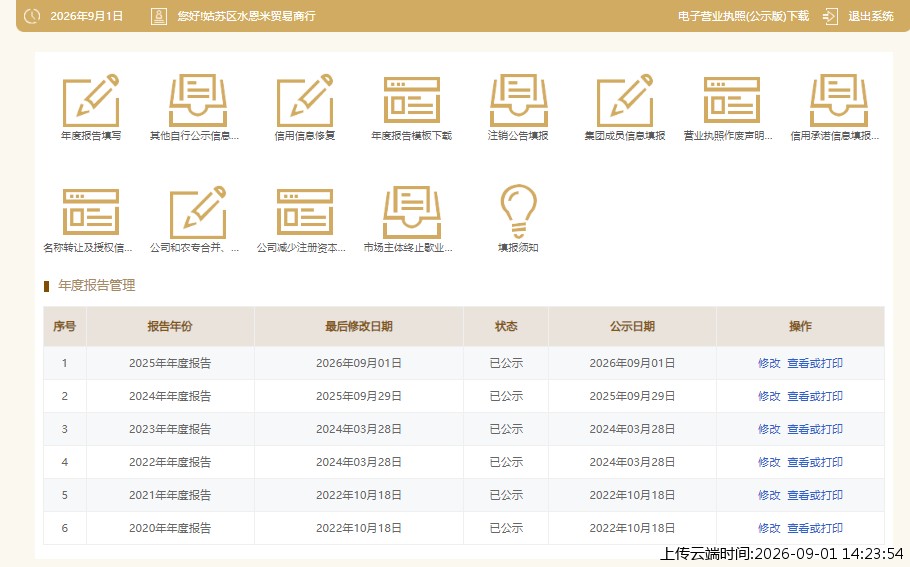Click the 操作 column header
Image resolution: width=910 pixels, height=567 pixels.
800,327
